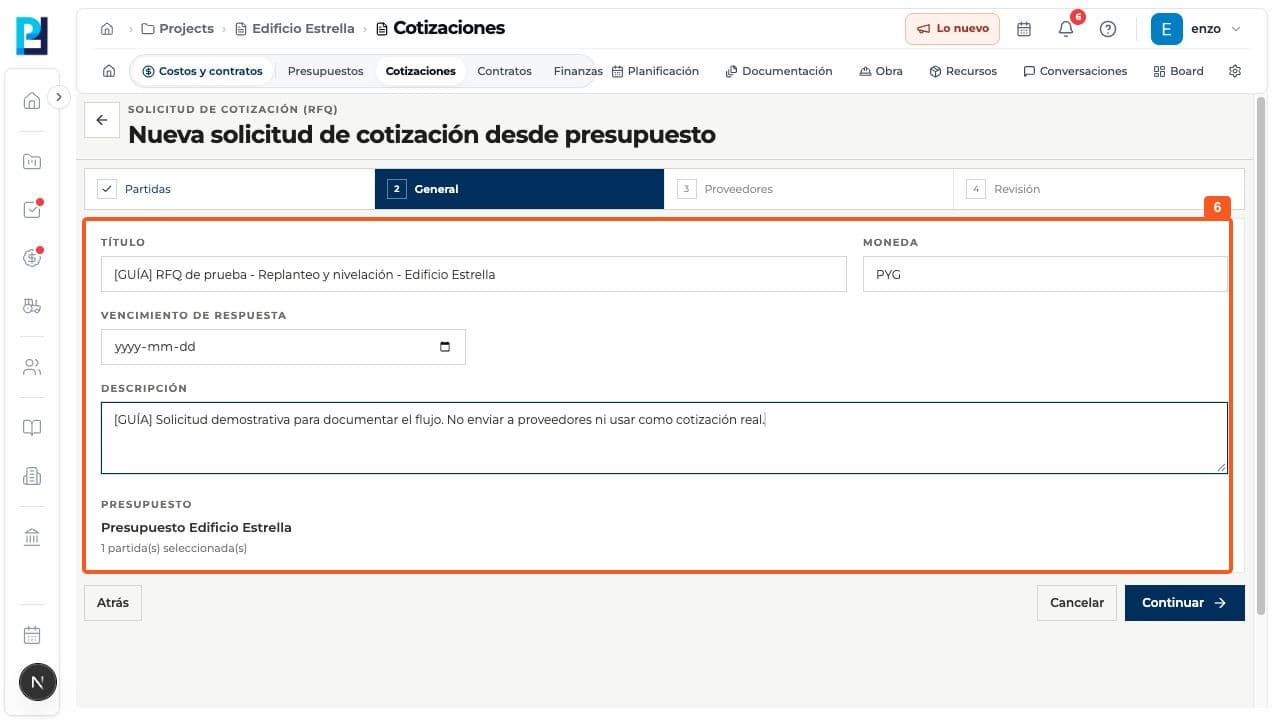This screenshot has width=1280, height=720.
Task: Open the Documentación section
Action: point(779,71)
